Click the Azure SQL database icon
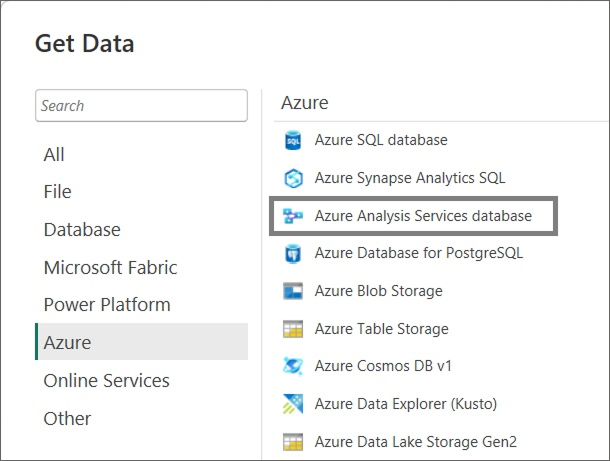 click(x=293, y=140)
